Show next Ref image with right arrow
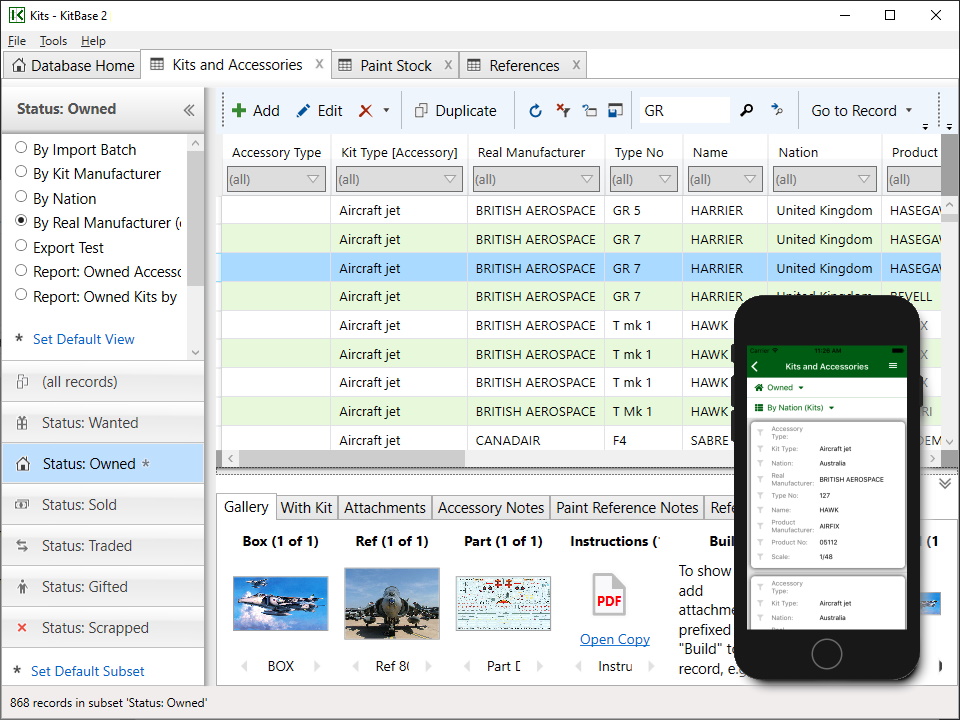960x720 pixels. pyautogui.click(x=429, y=666)
